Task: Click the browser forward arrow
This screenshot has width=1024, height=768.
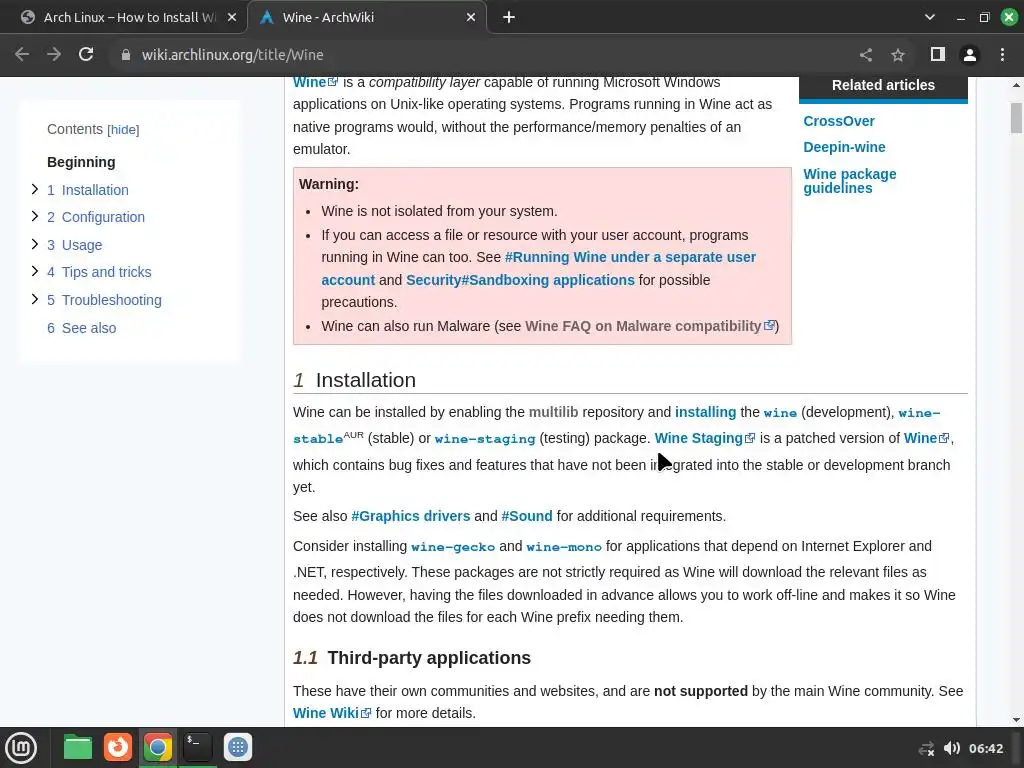Action: [54, 55]
